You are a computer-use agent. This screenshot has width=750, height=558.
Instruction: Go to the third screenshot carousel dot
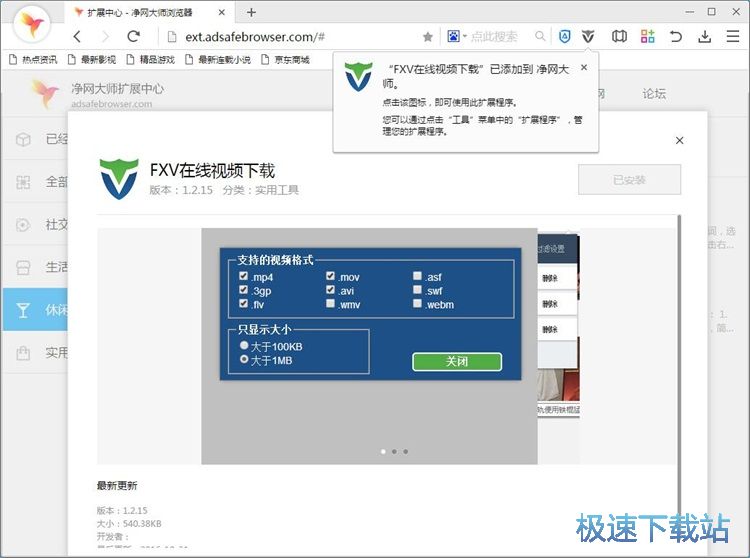click(x=406, y=451)
